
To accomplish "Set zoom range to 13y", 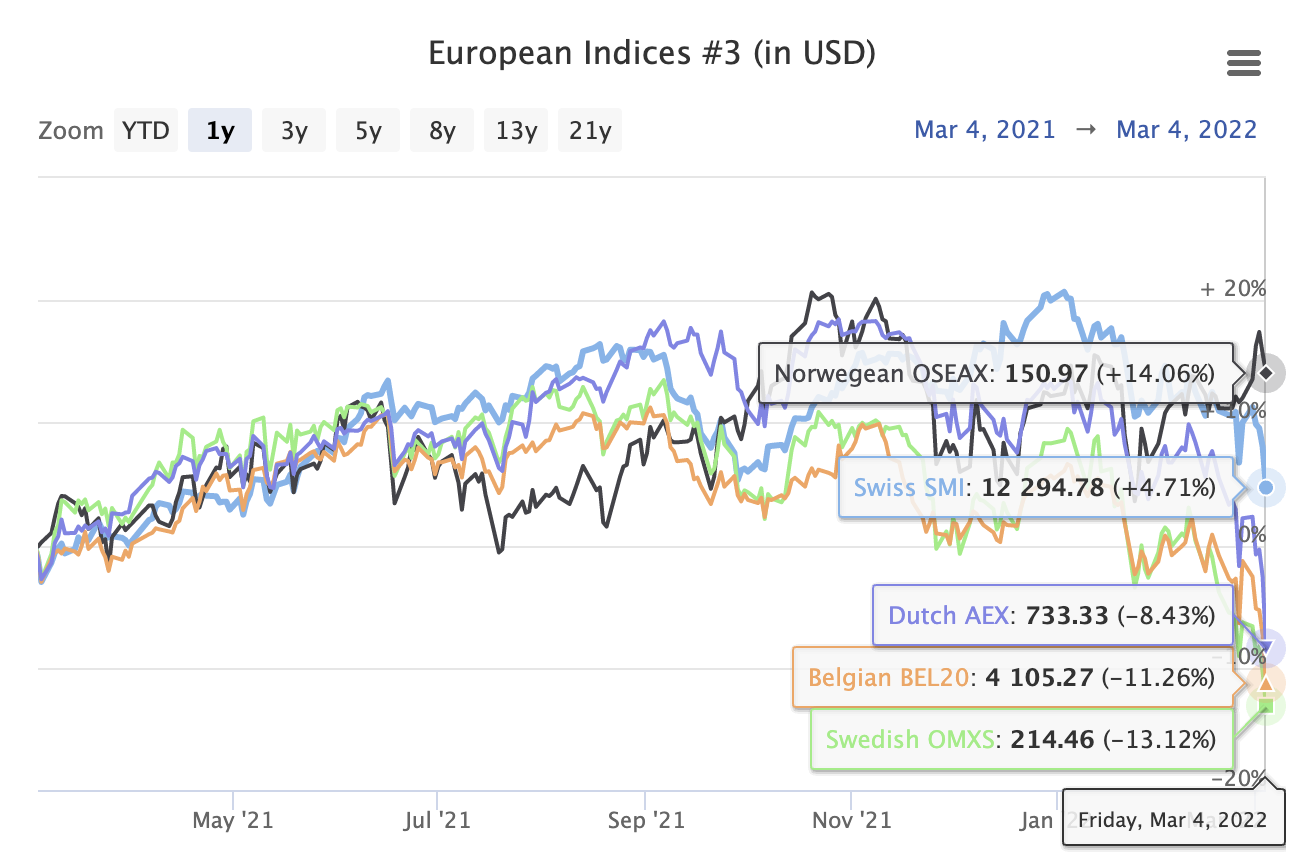I will tap(516, 131).
